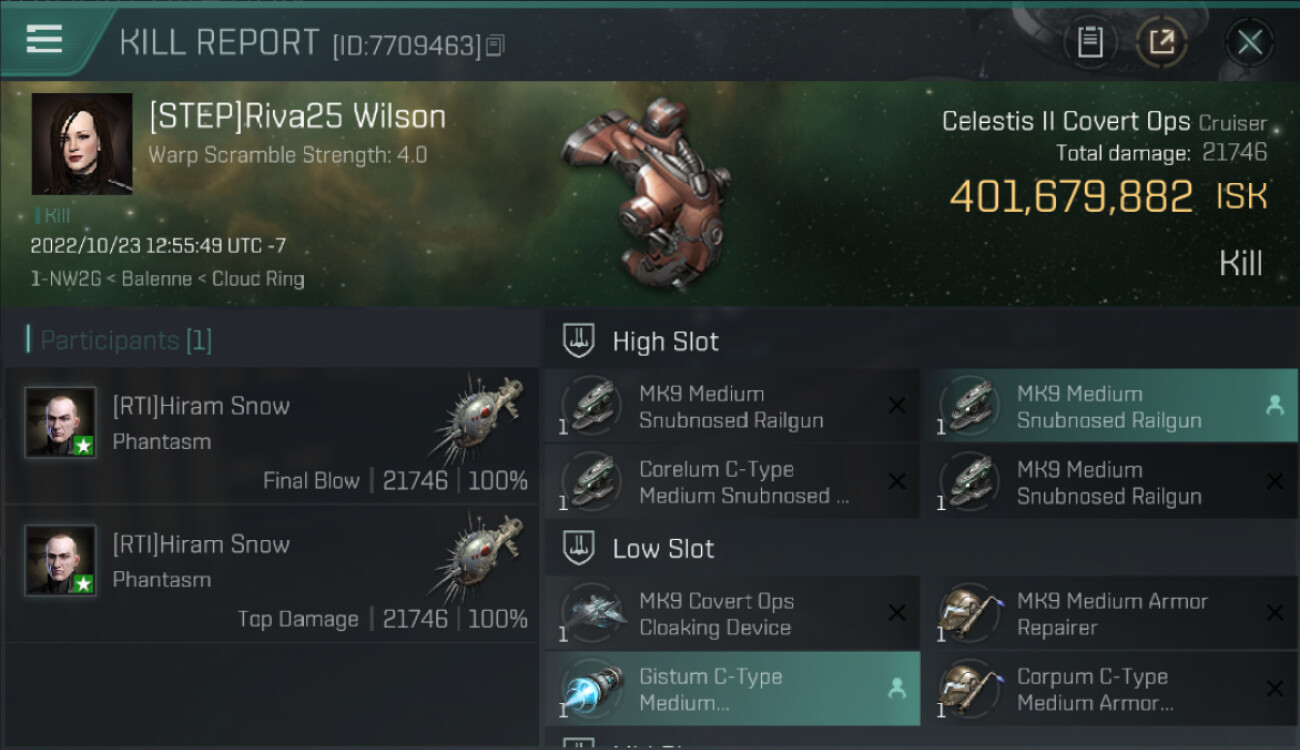Click Riva25 Wilson's portrait
This screenshot has width=1300, height=750.
82,144
